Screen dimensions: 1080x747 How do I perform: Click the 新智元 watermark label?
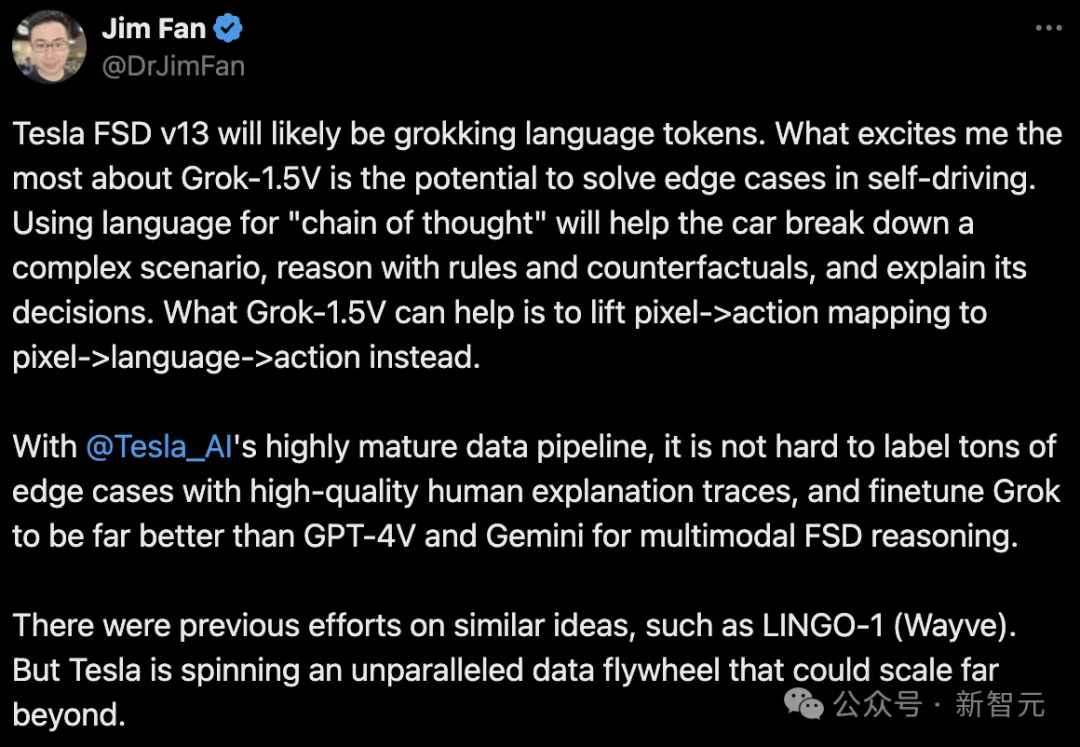click(x=999, y=704)
